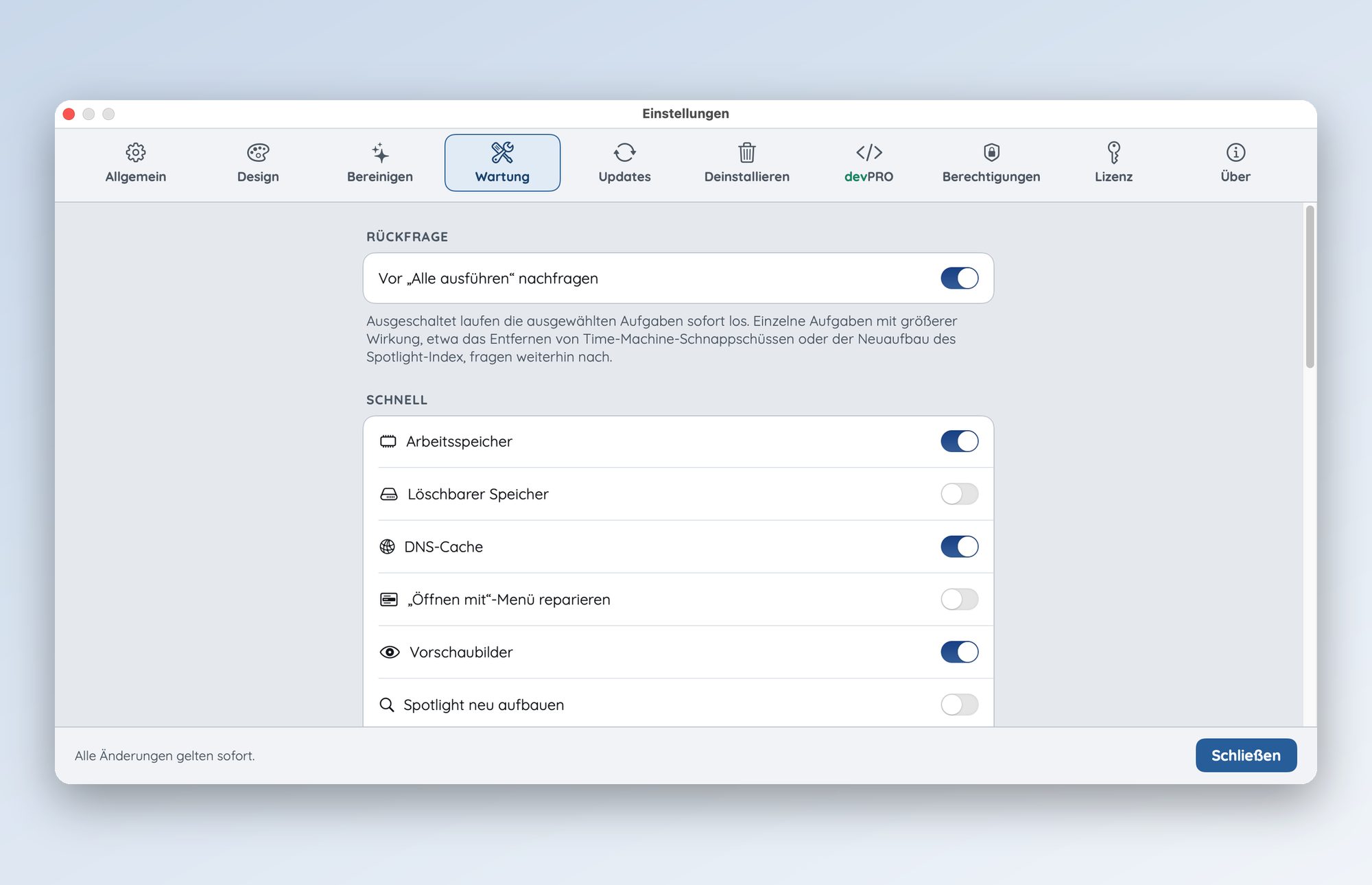The height and width of the screenshot is (885, 1372).
Task: Switch to the Updates tab label
Action: 624,177
